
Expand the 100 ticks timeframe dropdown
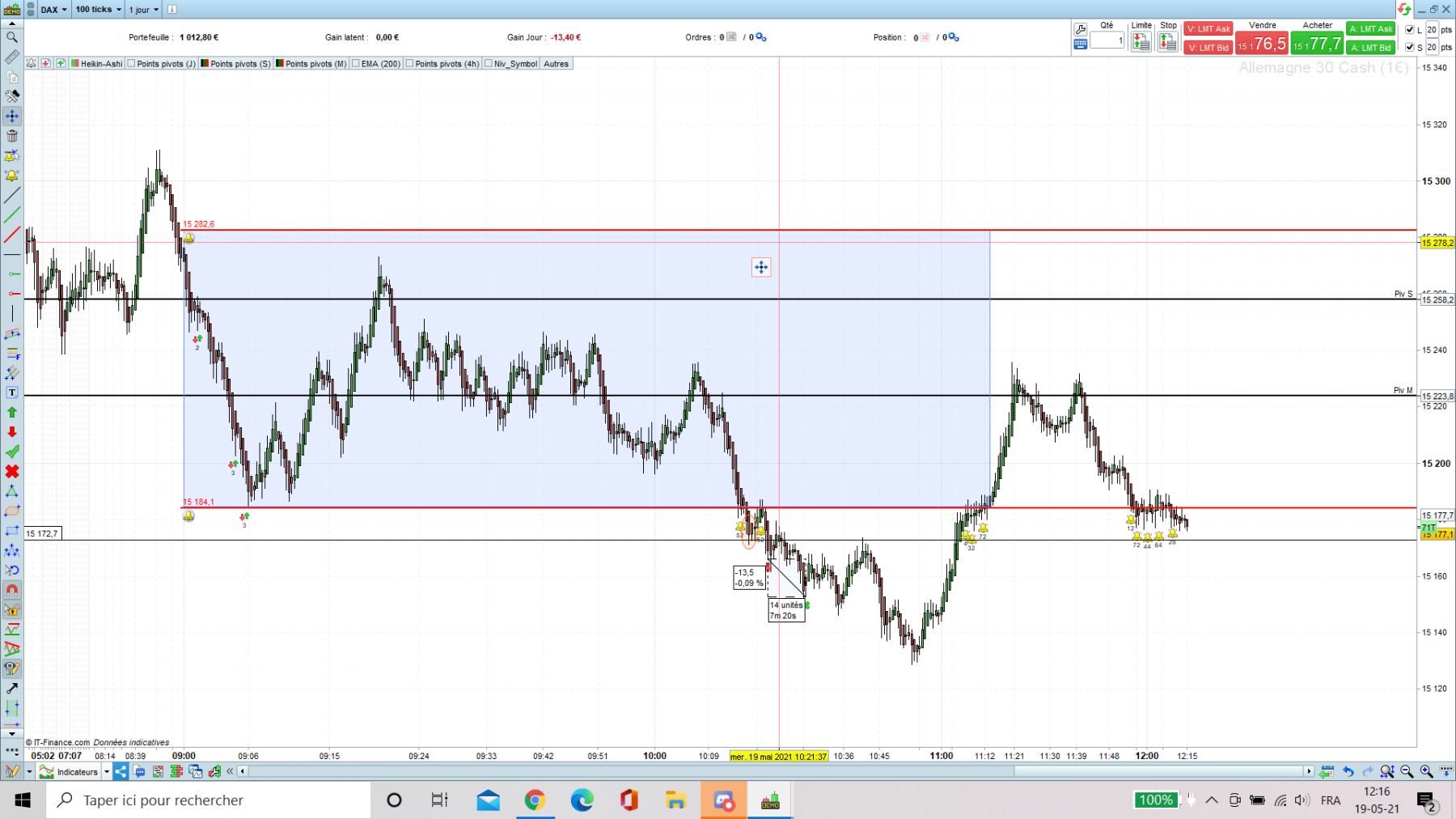coord(99,10)
